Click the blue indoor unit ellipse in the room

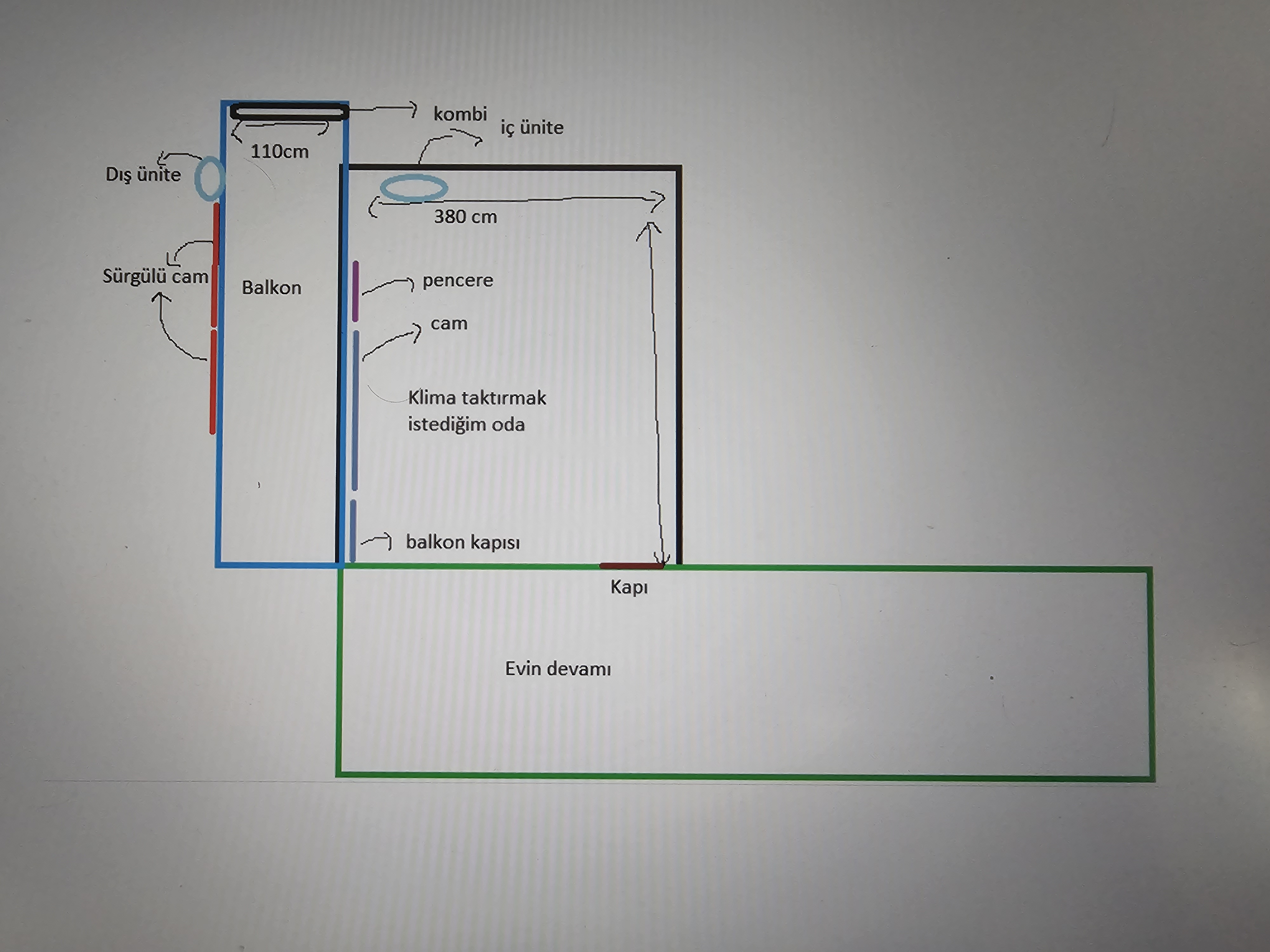pyautogui.click(x=414, y=189)
